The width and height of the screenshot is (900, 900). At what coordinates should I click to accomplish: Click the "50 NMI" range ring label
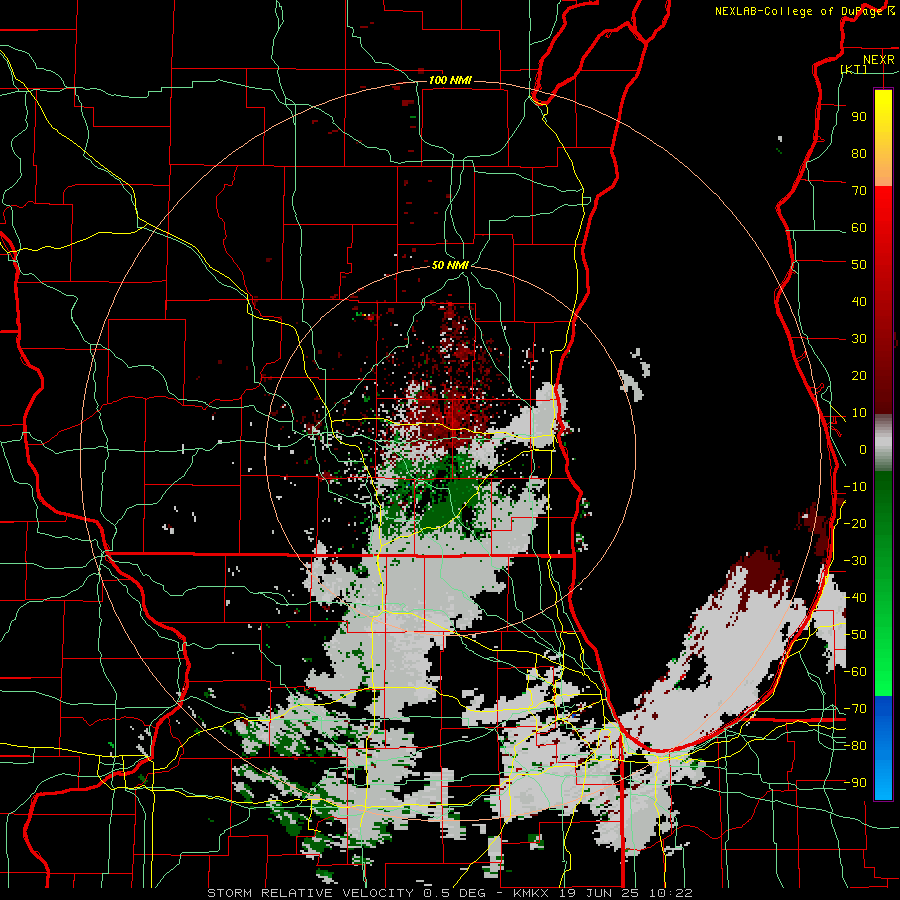point(450,265)
